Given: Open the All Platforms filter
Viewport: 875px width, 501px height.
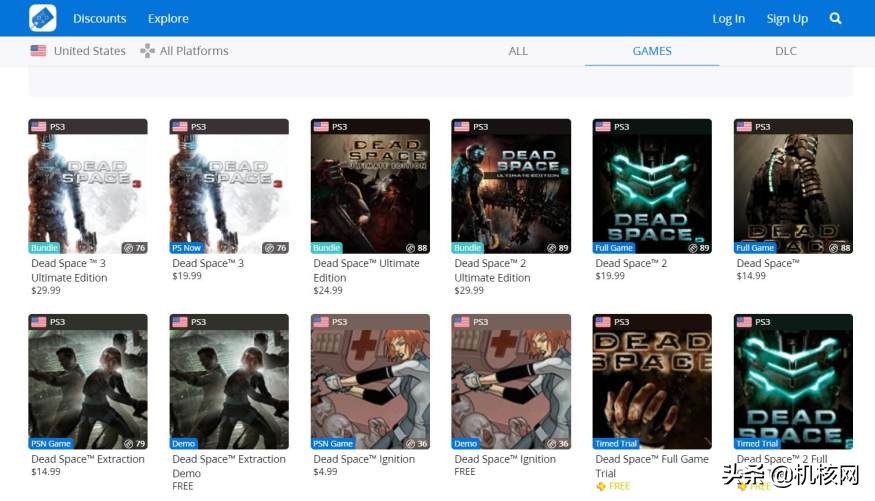Looking at the screenshot, I should point(184,51).
